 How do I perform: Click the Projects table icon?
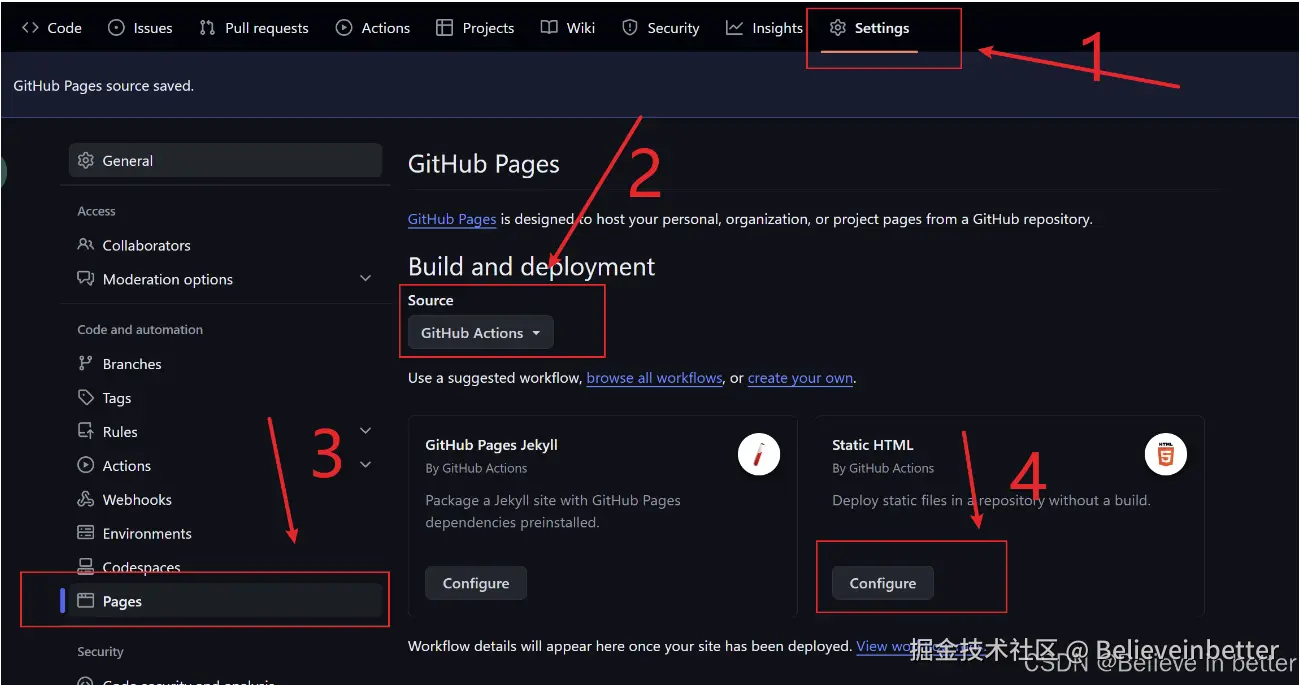point(445,28)
